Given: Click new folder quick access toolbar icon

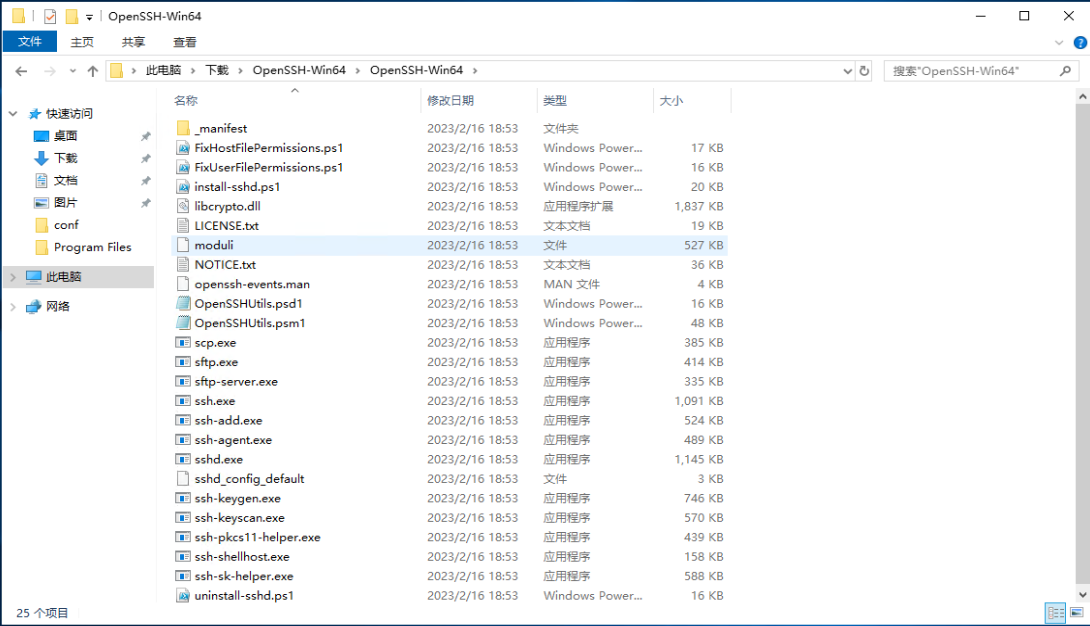Looking at the screenshot, I should pos(72,16).
